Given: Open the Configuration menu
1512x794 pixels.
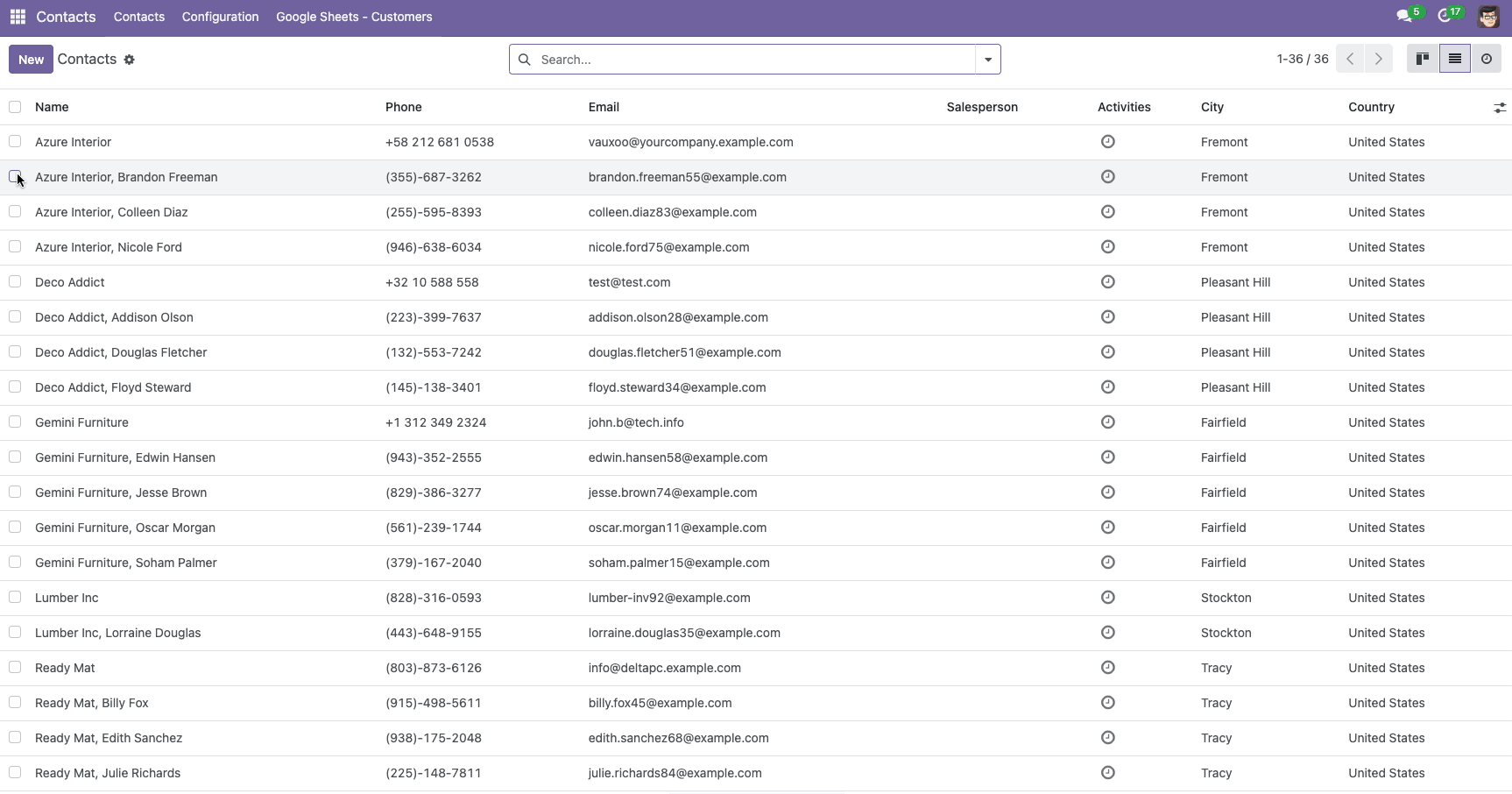Looking at the screenshot, I should point(220,17).
